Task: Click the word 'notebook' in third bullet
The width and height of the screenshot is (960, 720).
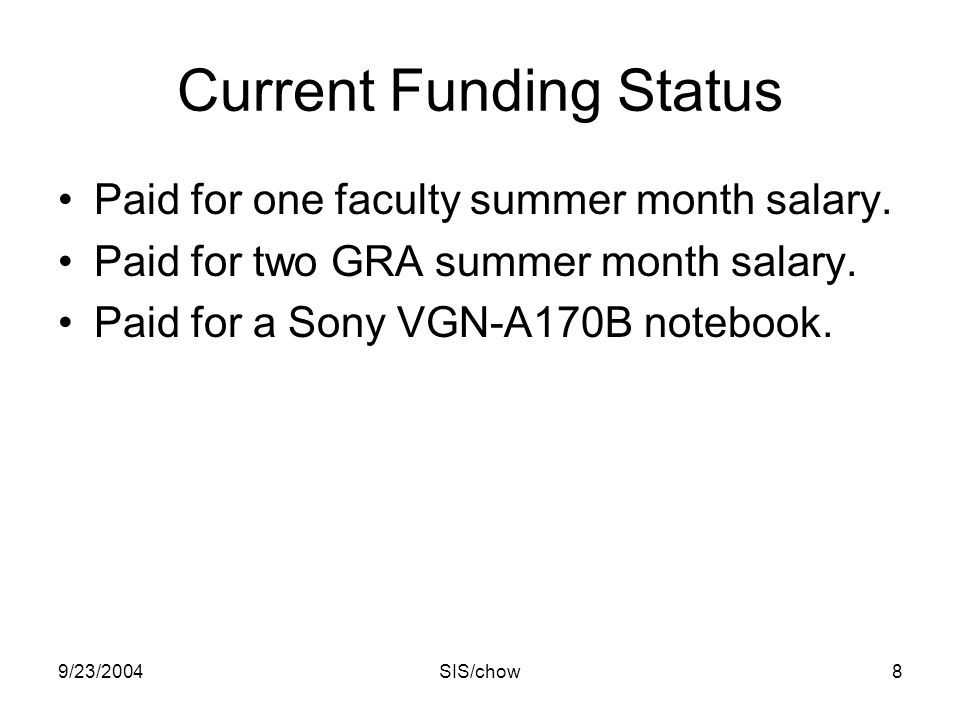Action: click(738, 322)
